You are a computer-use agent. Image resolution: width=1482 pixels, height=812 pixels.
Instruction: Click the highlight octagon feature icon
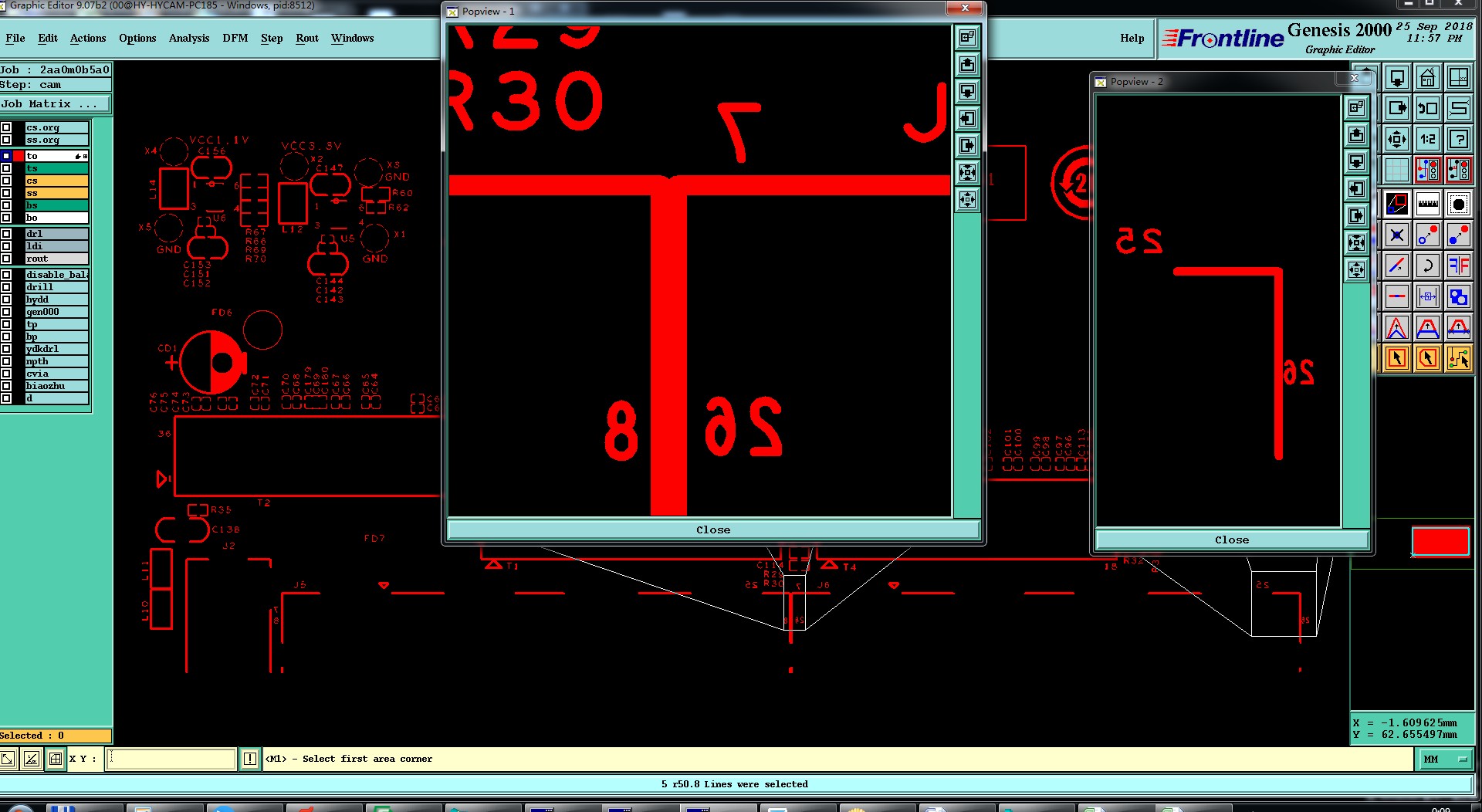tap(1458, 205)
